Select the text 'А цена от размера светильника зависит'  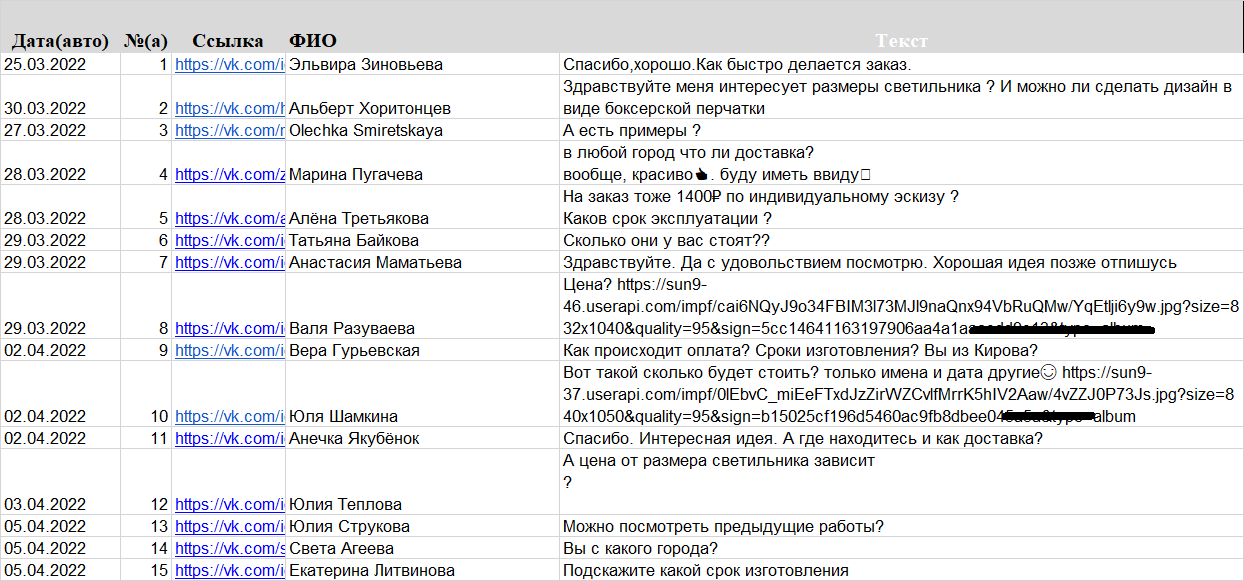pyautogui.click(x=719, y=460)
